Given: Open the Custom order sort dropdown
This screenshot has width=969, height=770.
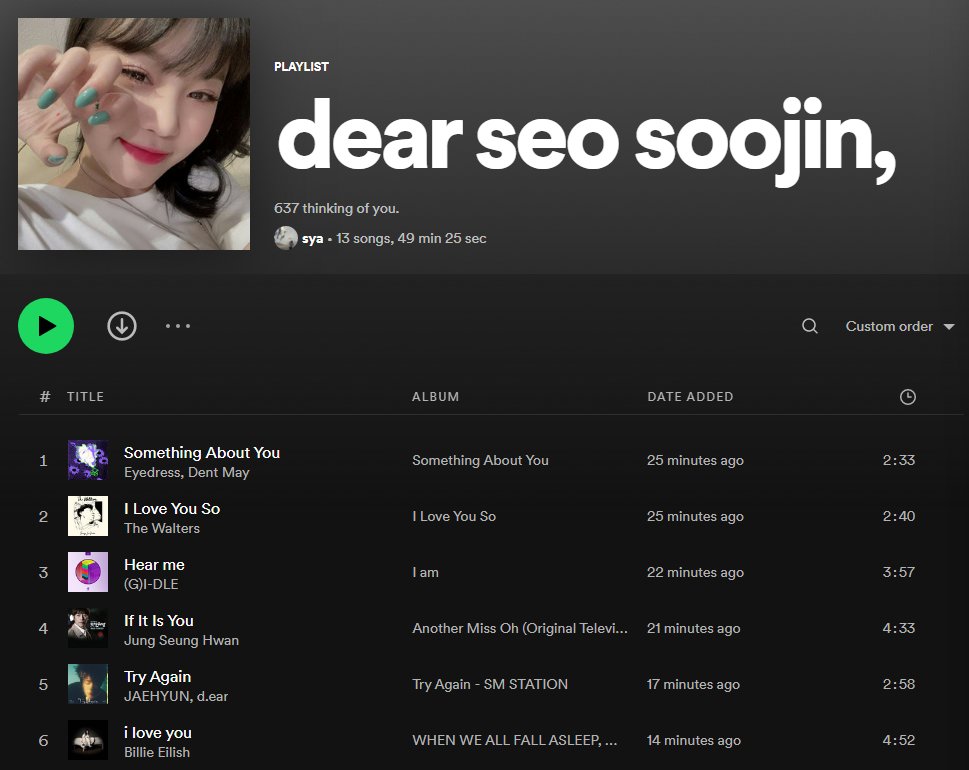Looking at the screenshot, I should [x=900, y=326].
